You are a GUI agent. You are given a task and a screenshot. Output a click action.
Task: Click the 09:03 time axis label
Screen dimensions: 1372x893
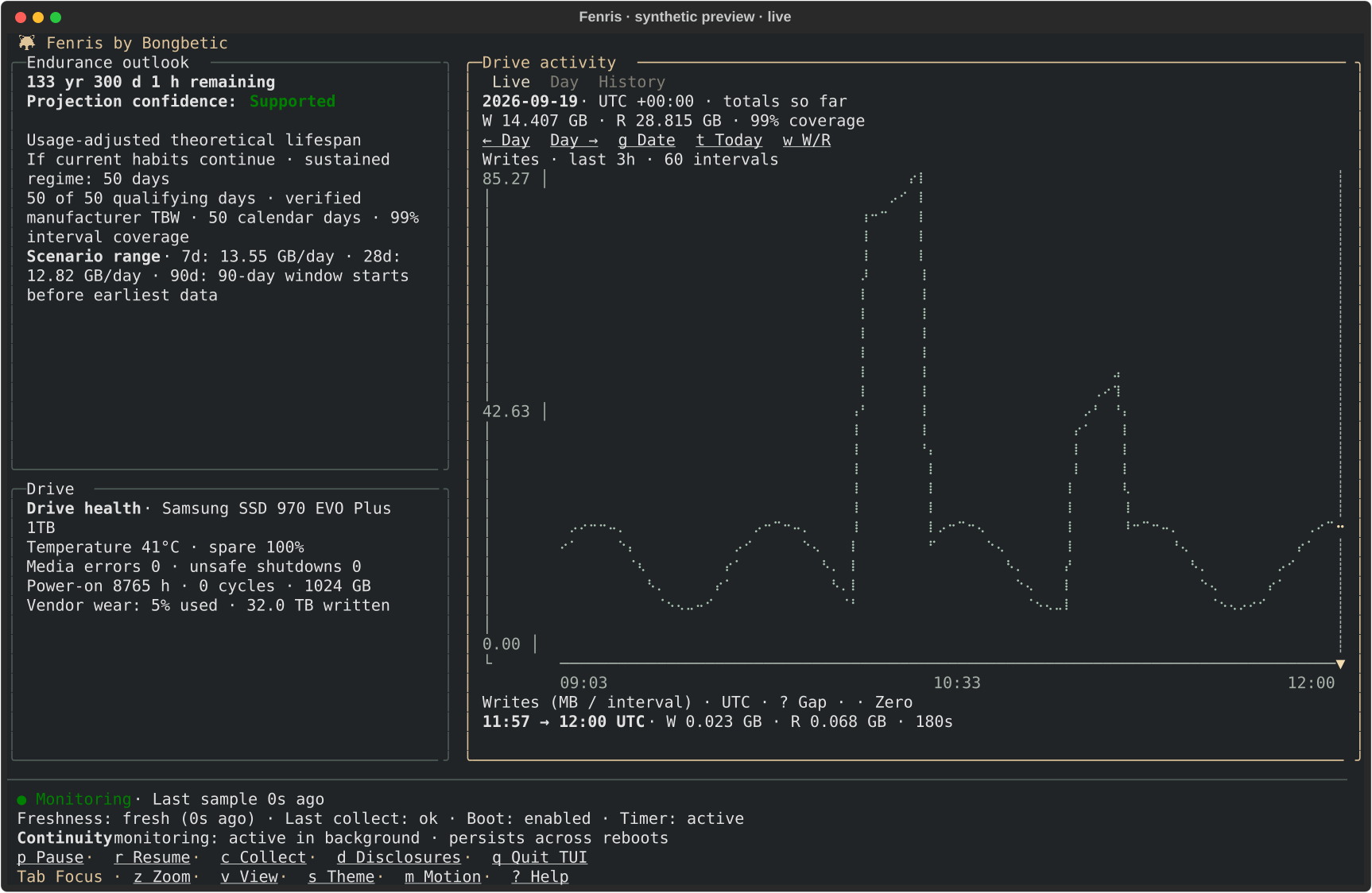[x=583, y=683]
